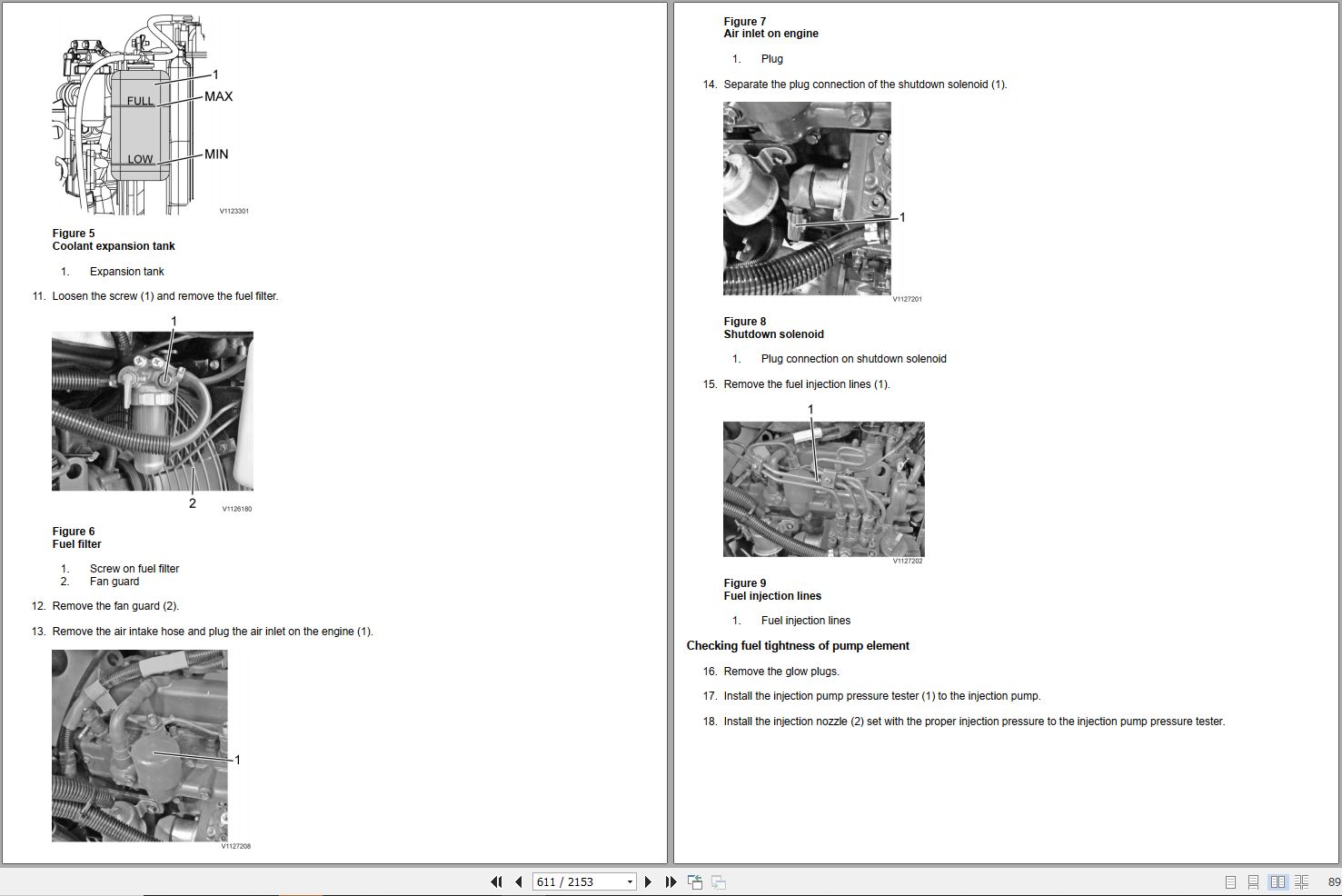This screenshot has height=896, width=1342.
Task: Click the Figure 6 fuel filter photo
Action: 153,412
